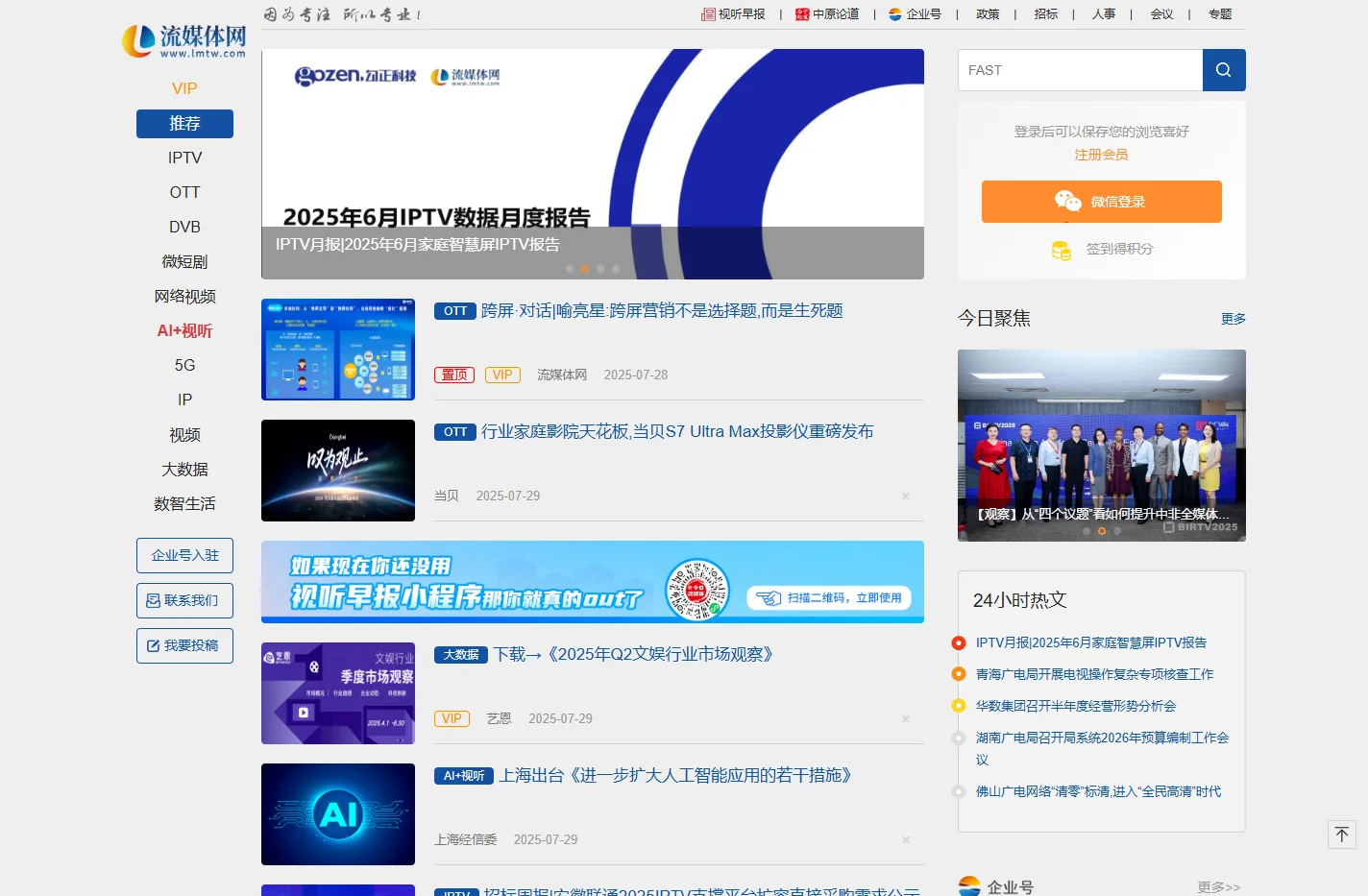
Task: Click 注册会员 link
Action: [x=1101, y=155]
